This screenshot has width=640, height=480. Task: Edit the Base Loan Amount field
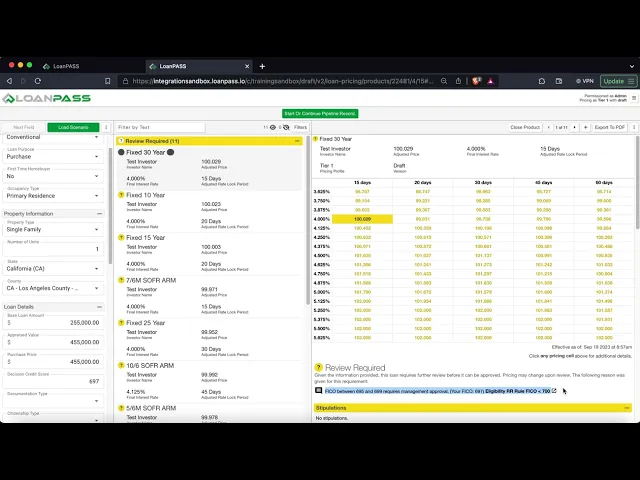click(x=53, y=320)
